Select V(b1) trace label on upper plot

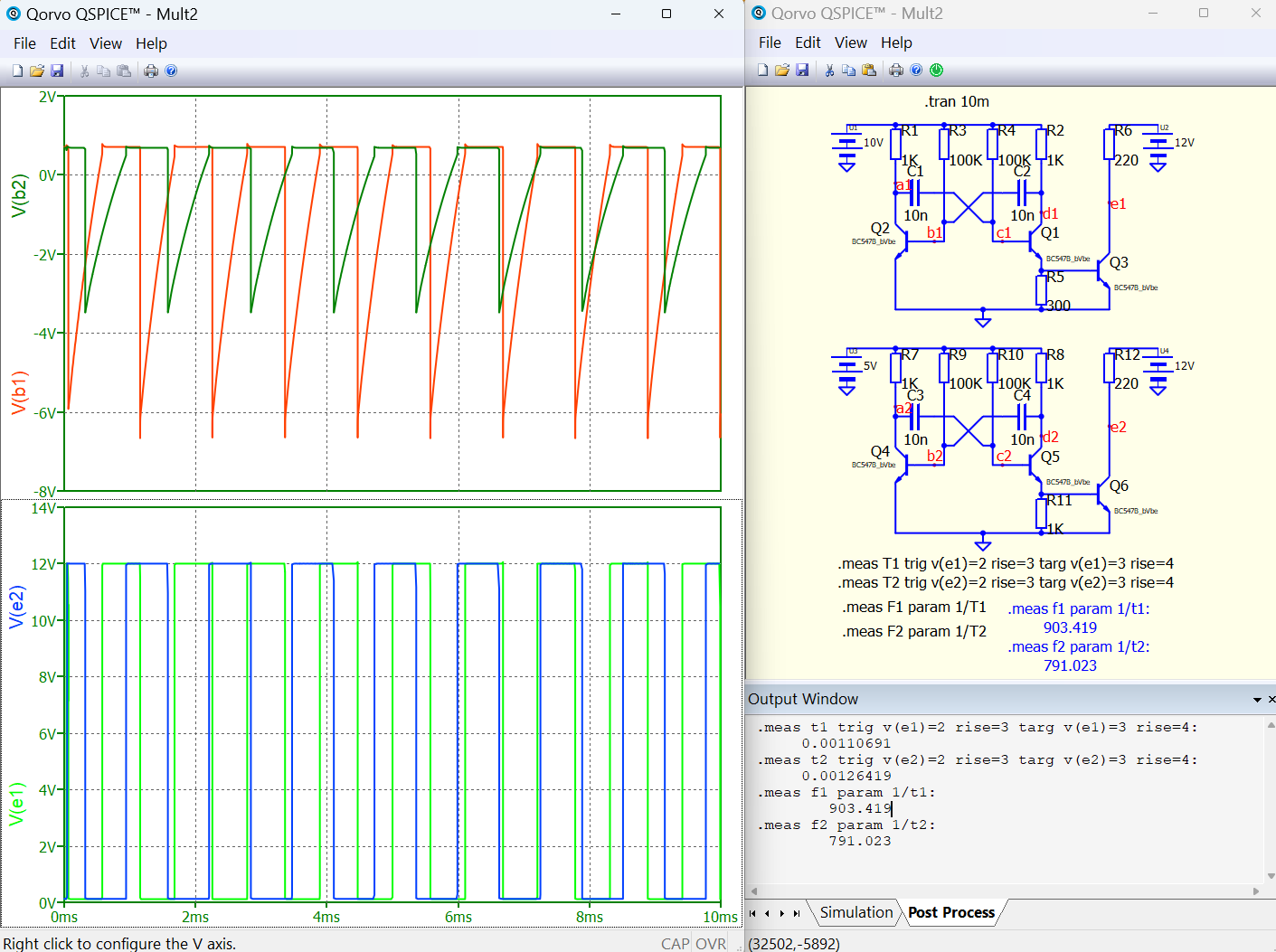18,392
